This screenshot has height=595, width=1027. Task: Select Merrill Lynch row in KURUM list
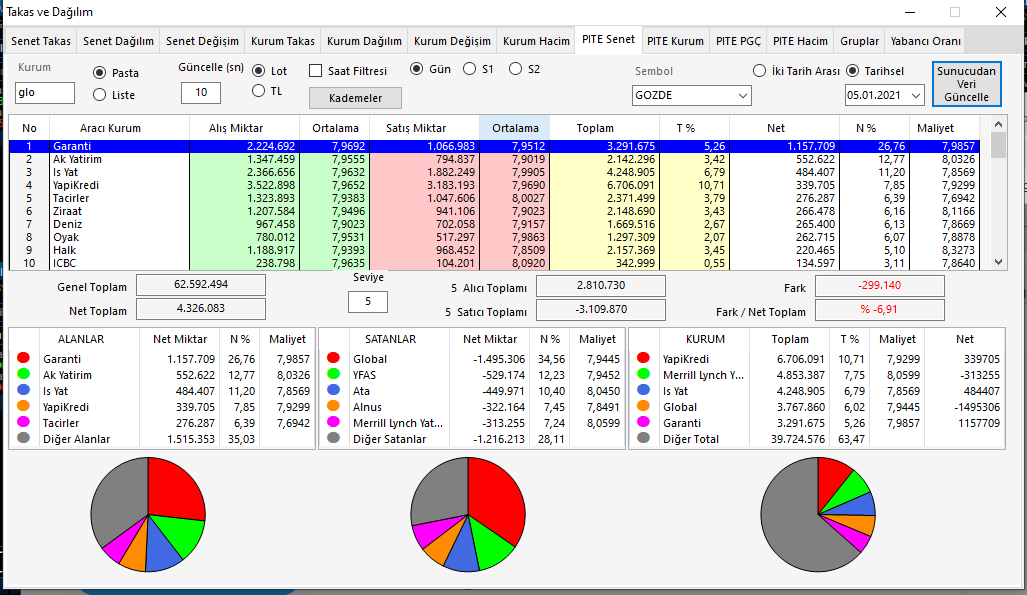pyautogui.click(x=817, y=375)
